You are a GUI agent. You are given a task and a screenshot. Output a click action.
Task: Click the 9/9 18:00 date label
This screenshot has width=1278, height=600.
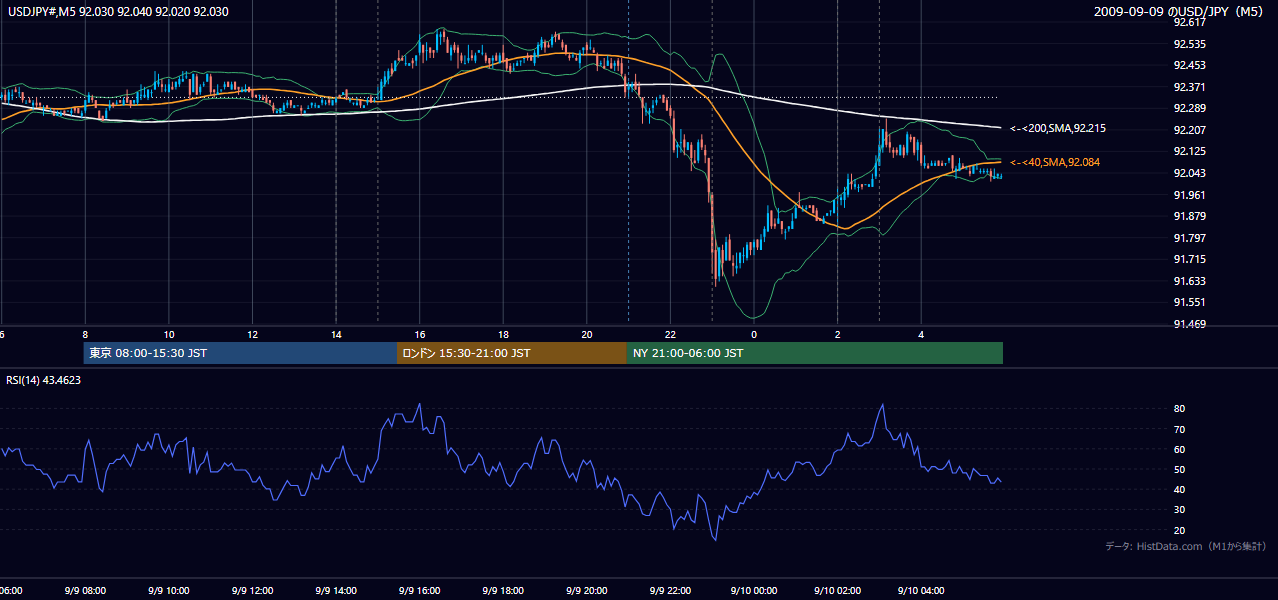pos(502,590)
